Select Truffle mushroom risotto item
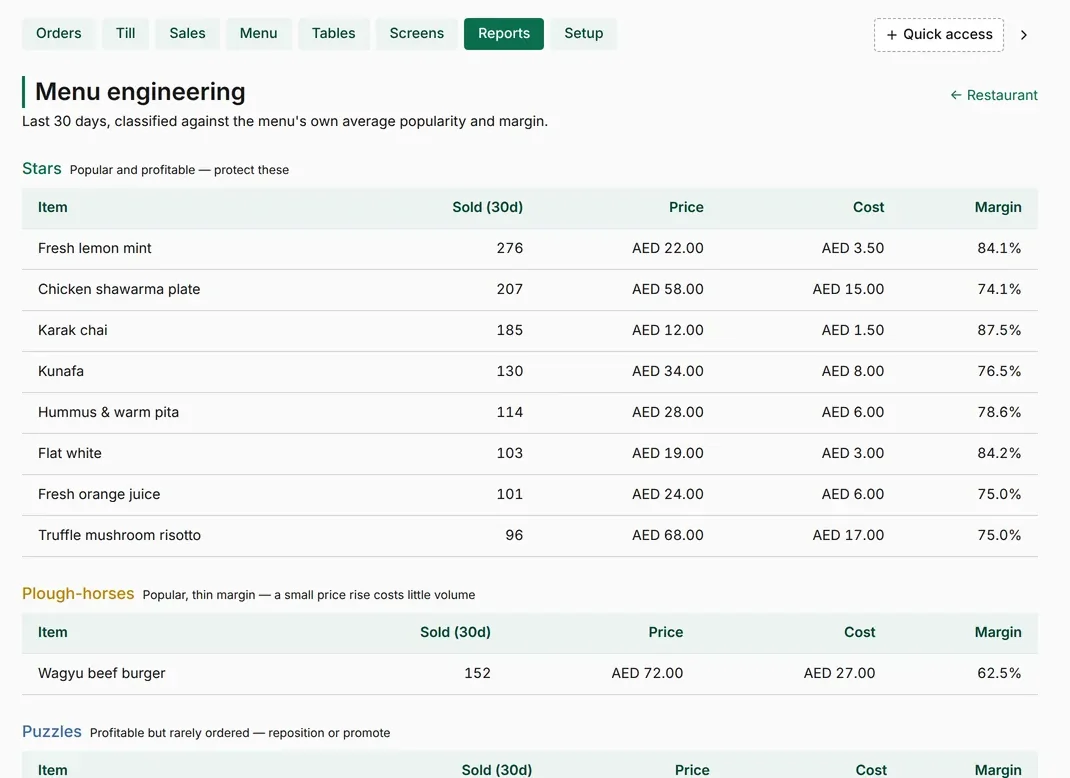The image size is (1070, 778). 119,535
